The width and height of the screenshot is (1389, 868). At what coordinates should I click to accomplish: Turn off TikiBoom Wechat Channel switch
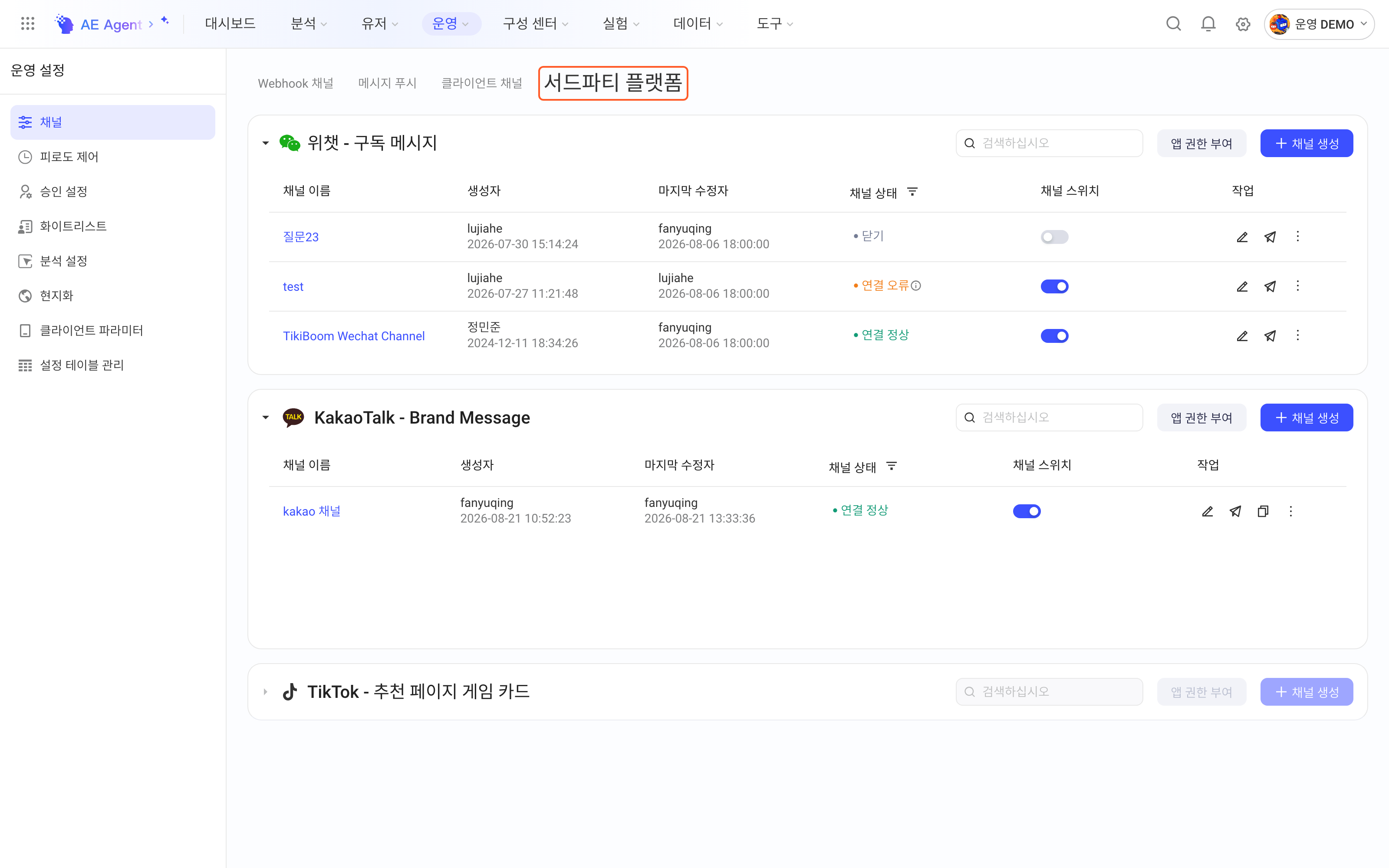pos(1054,336)
